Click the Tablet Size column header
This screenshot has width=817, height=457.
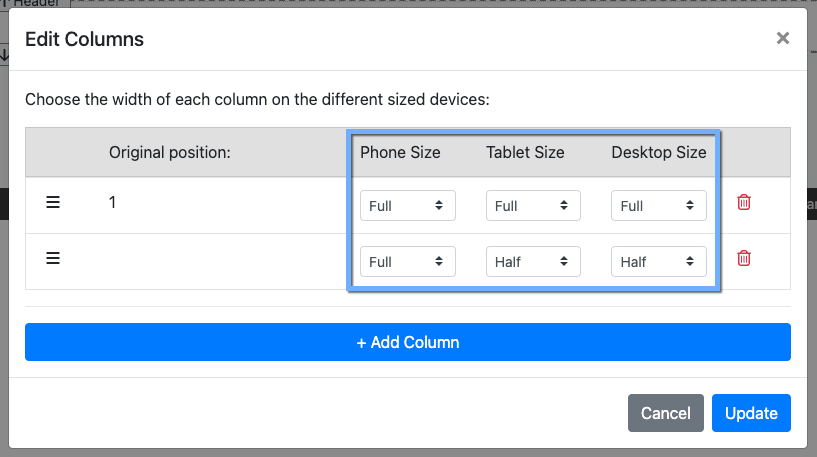[525, 153]
